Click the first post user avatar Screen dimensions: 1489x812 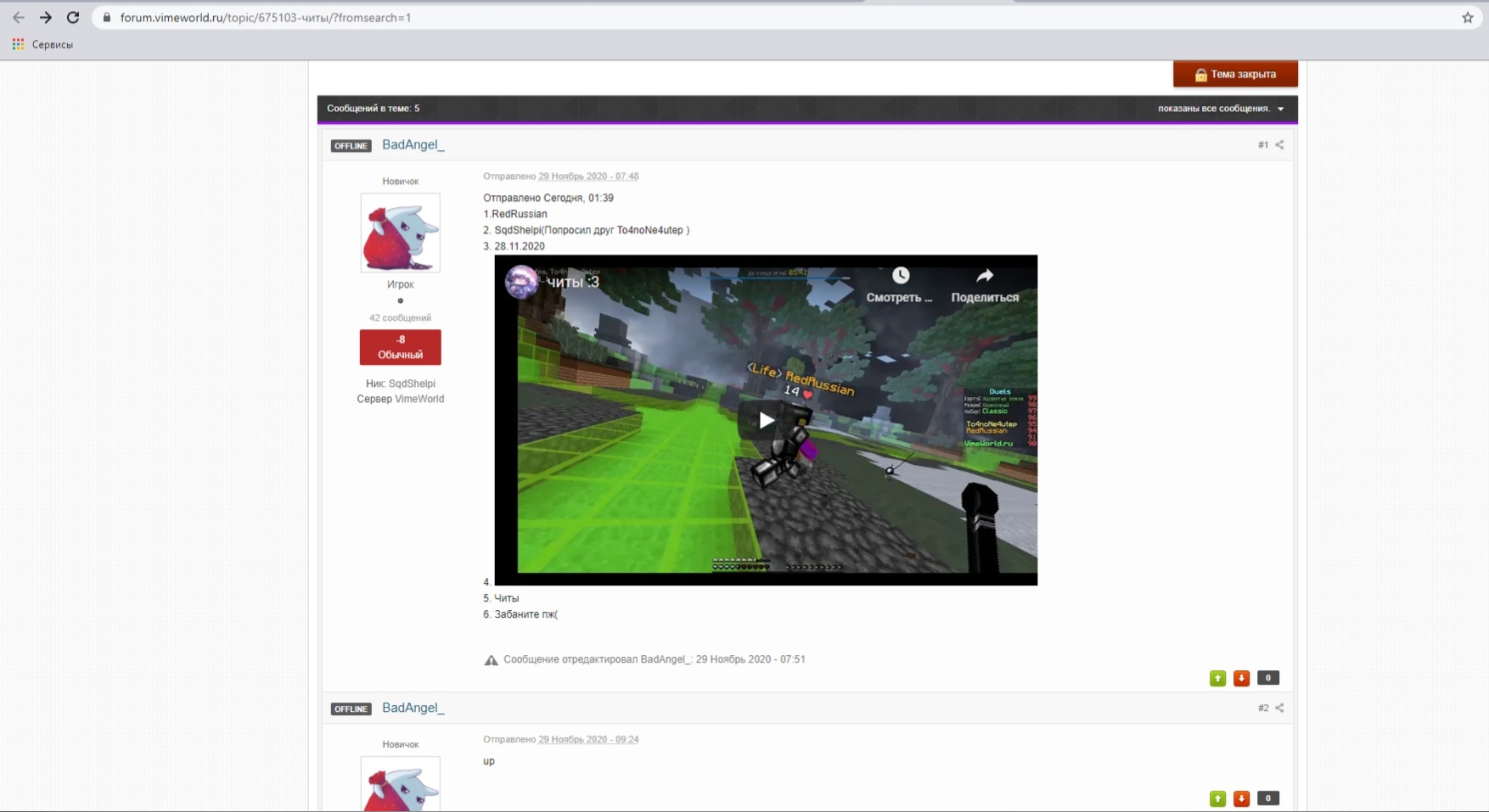[x=400, y=232]
